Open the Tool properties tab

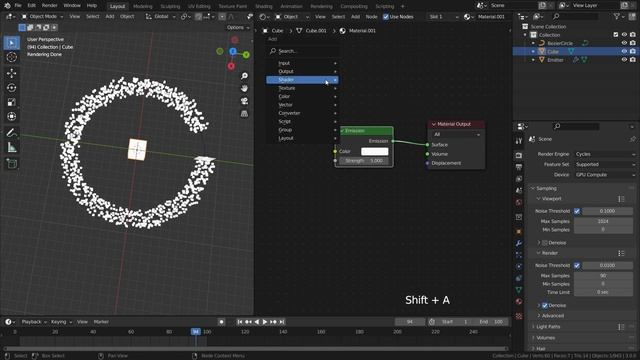pyautogui.click(x=519, y=141)
